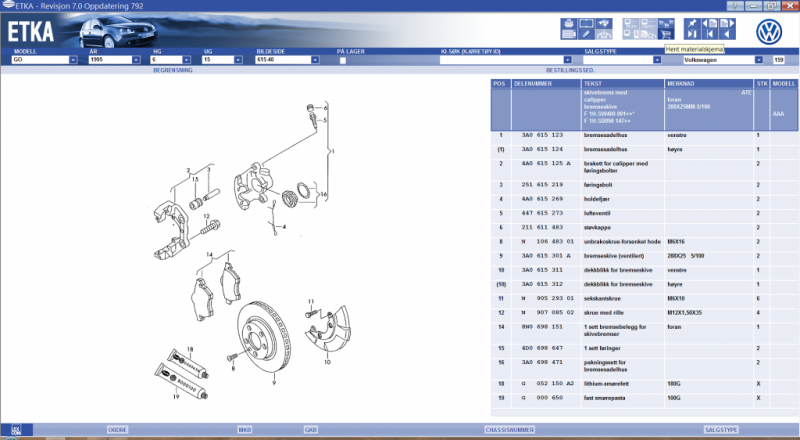Click the printer icon in toolbar

[567, 24]
